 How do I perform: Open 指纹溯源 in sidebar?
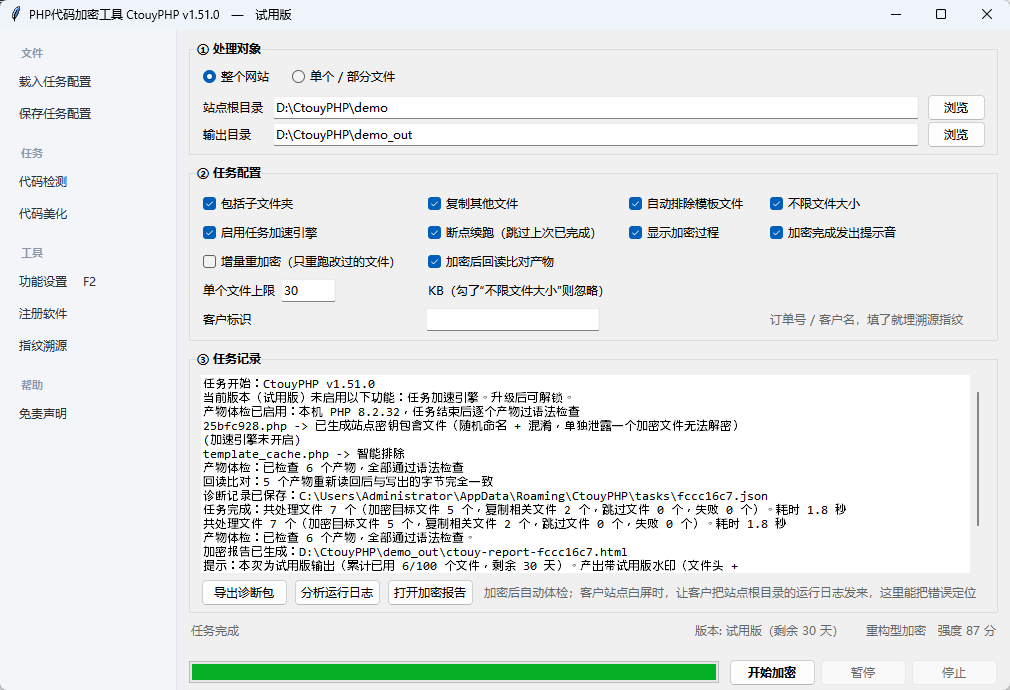click(43, 346)
